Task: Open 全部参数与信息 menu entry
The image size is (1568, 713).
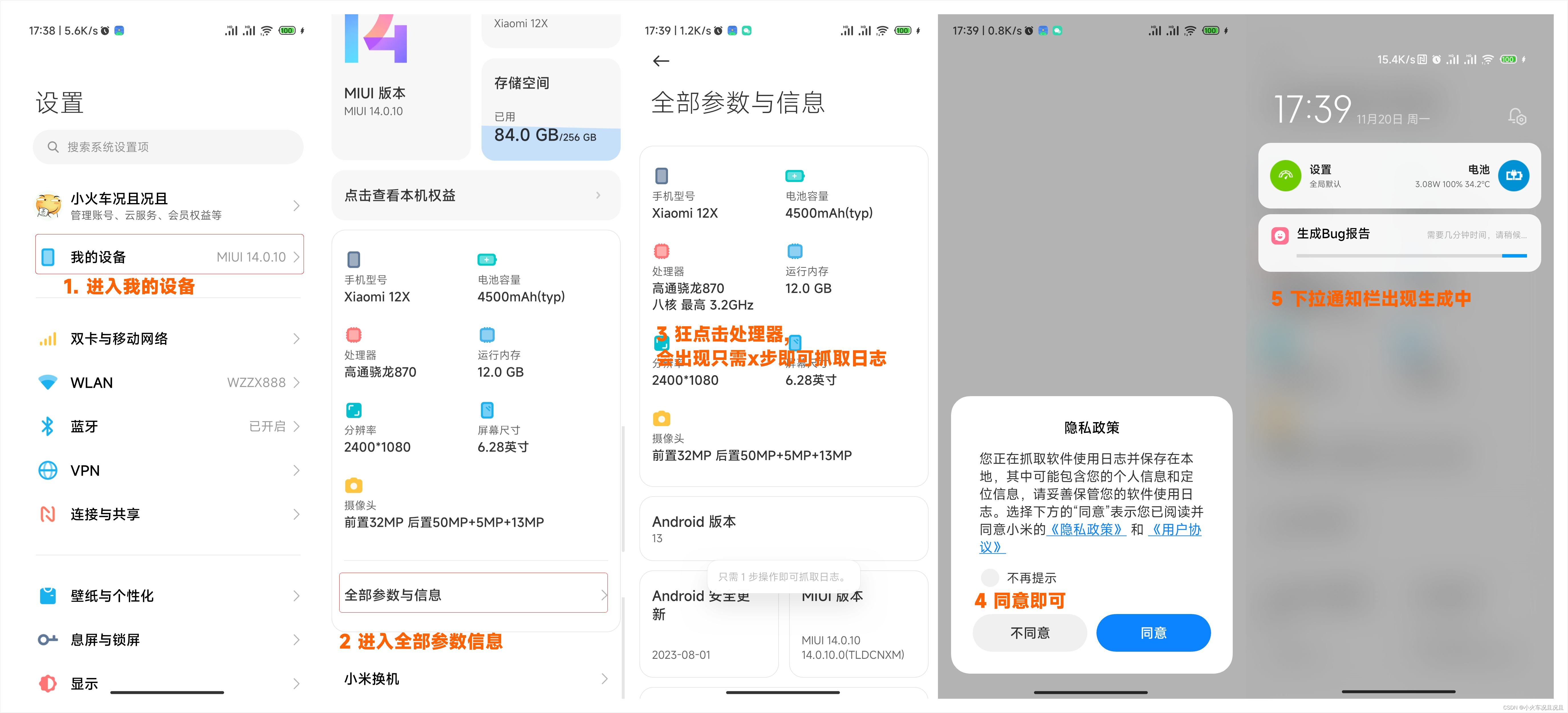Action: tap(473, 594)
